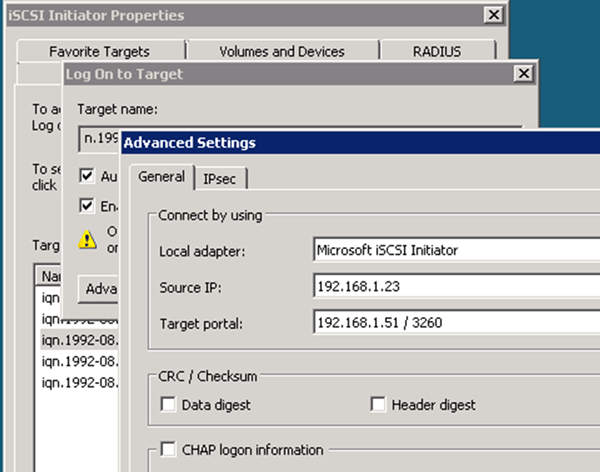
Task: Switch to the Favorite Targets tab
Action: [98, 52]
